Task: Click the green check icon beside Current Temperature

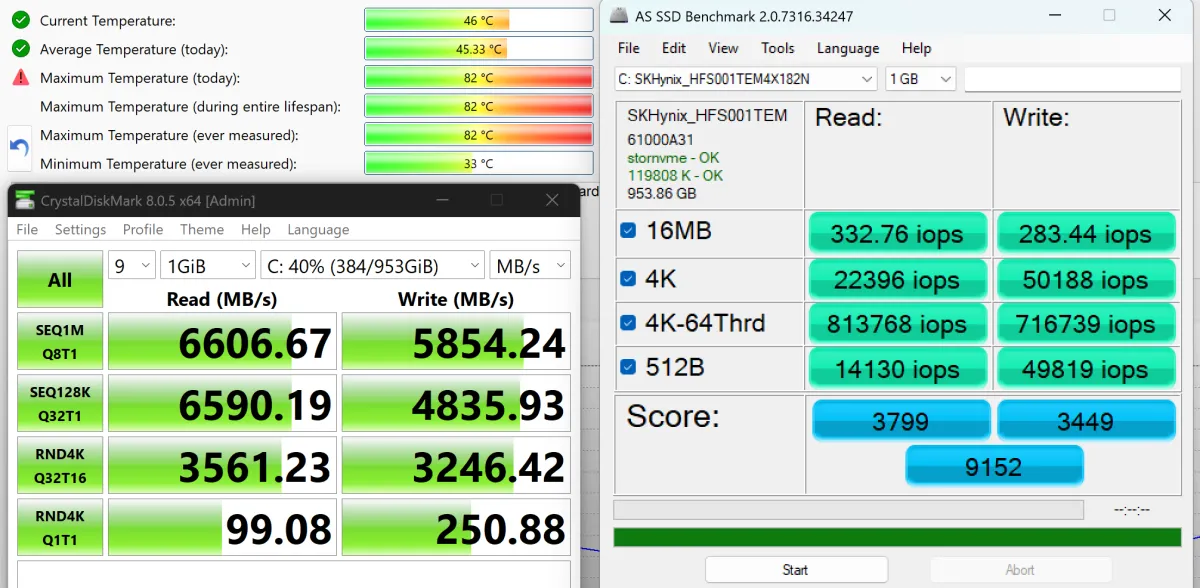Action: pyautogui.click(x=20, y=20)
